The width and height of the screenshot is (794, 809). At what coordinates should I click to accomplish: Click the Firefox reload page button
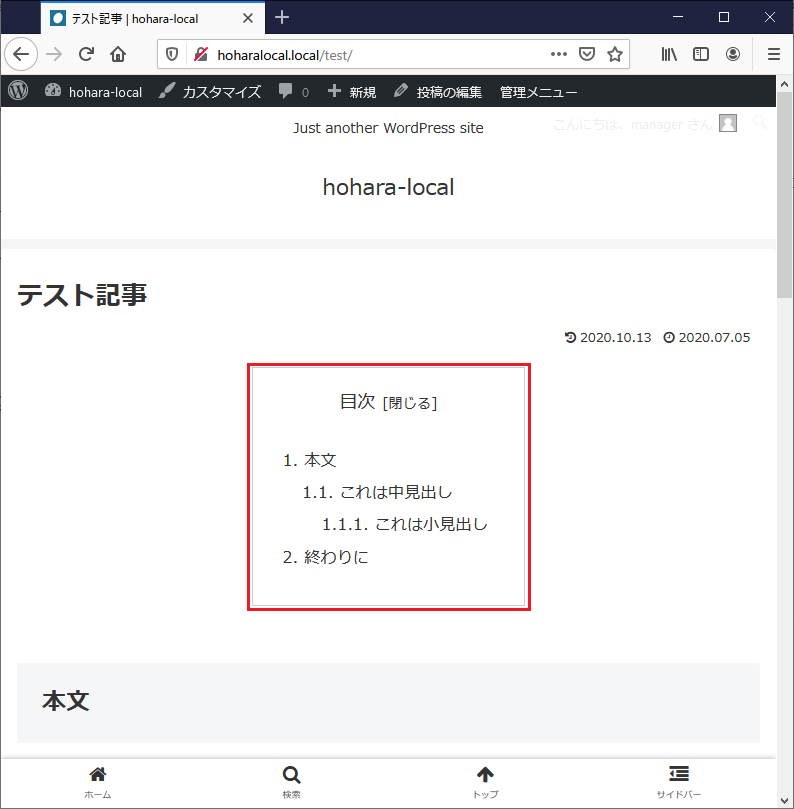tap(86, 54)
